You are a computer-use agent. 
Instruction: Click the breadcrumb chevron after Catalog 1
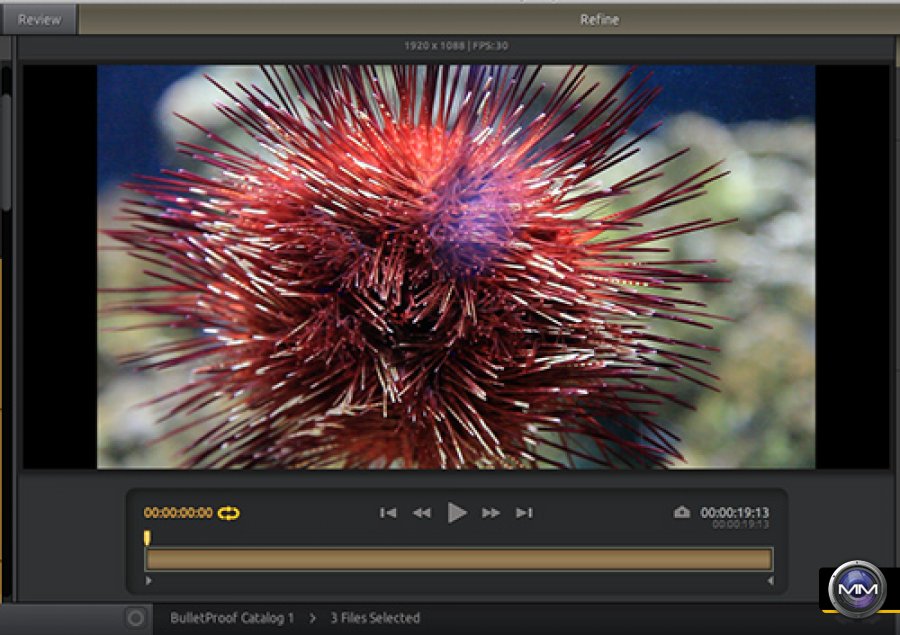[x=312, y=618]
